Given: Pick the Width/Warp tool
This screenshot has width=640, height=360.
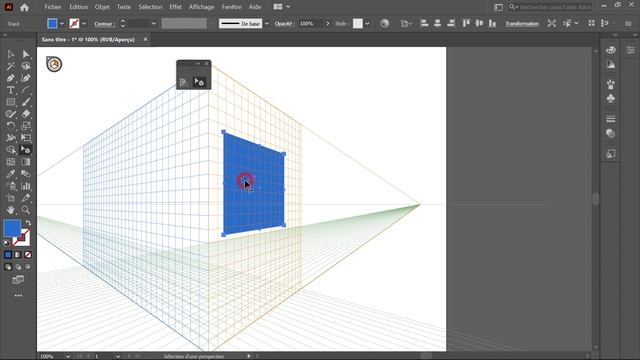Looking at the screenshot, I should click(11, 138).
